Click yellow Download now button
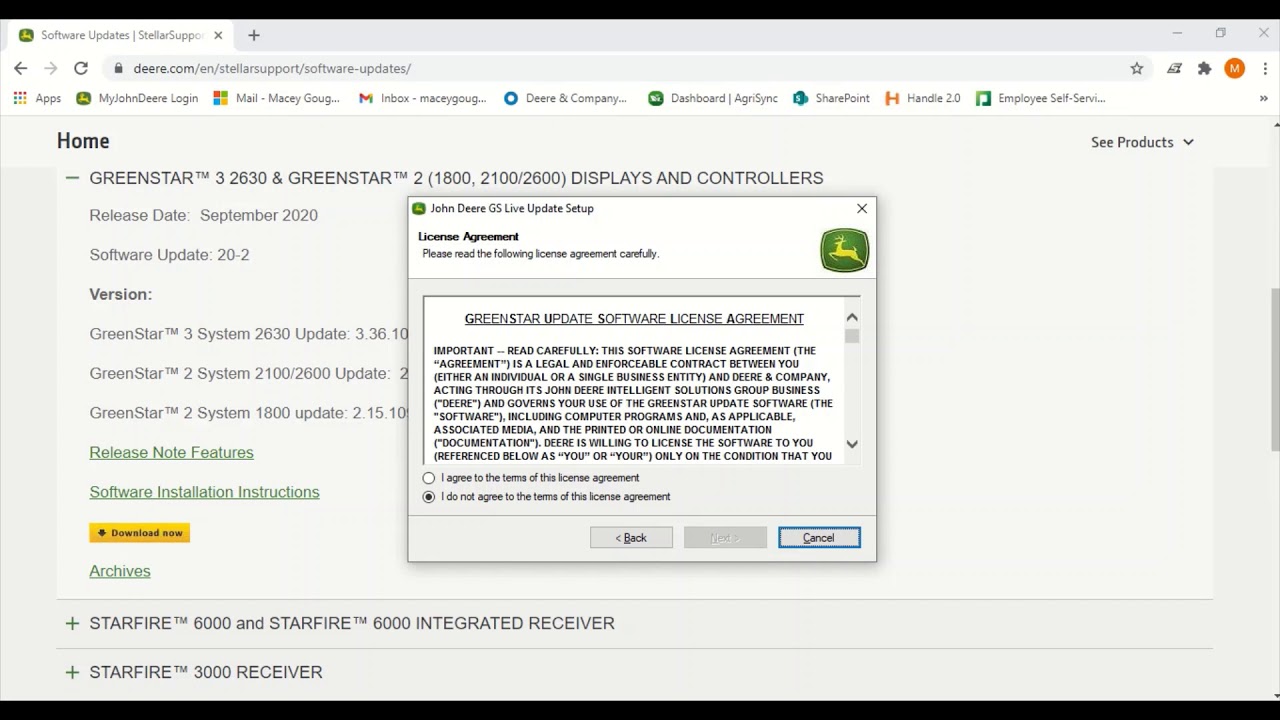The width and height of the screenshot is (1280, 720). coord(139,533)
